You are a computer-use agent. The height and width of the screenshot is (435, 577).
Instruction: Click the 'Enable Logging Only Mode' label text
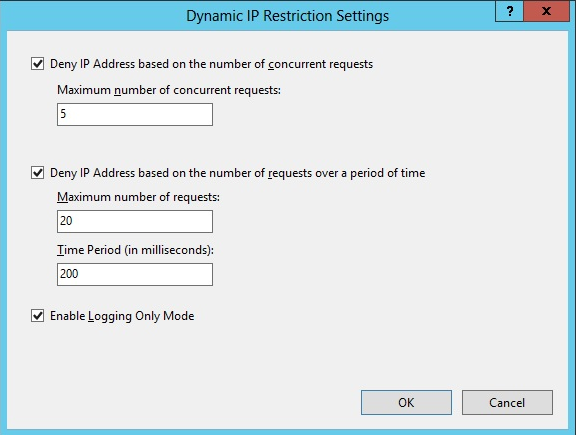[122, 316]
